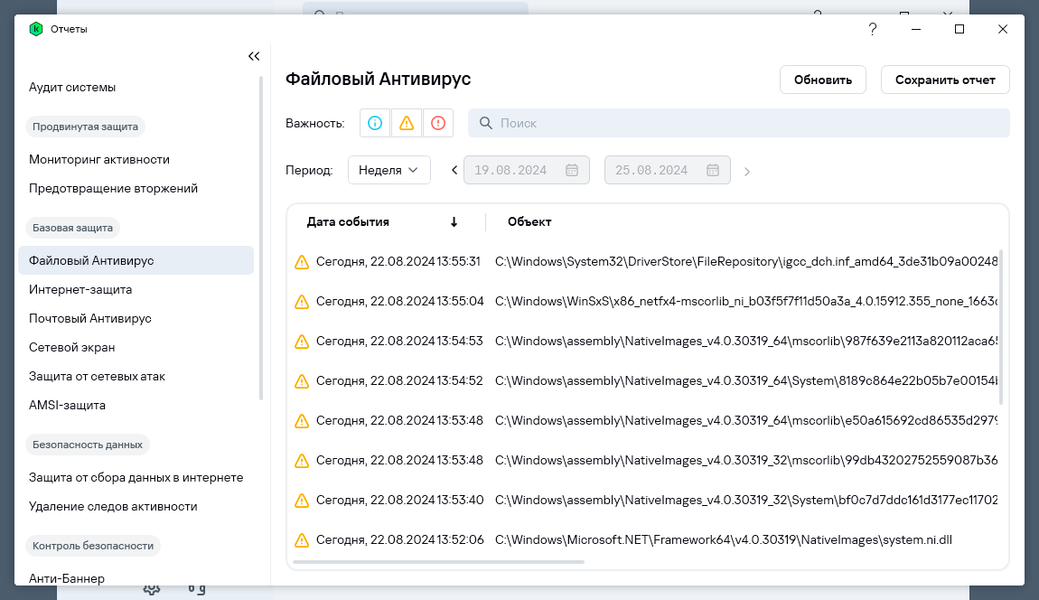1039x600 pixels.
Task: Click the search magnifier icon
Action: pos(486,123)
